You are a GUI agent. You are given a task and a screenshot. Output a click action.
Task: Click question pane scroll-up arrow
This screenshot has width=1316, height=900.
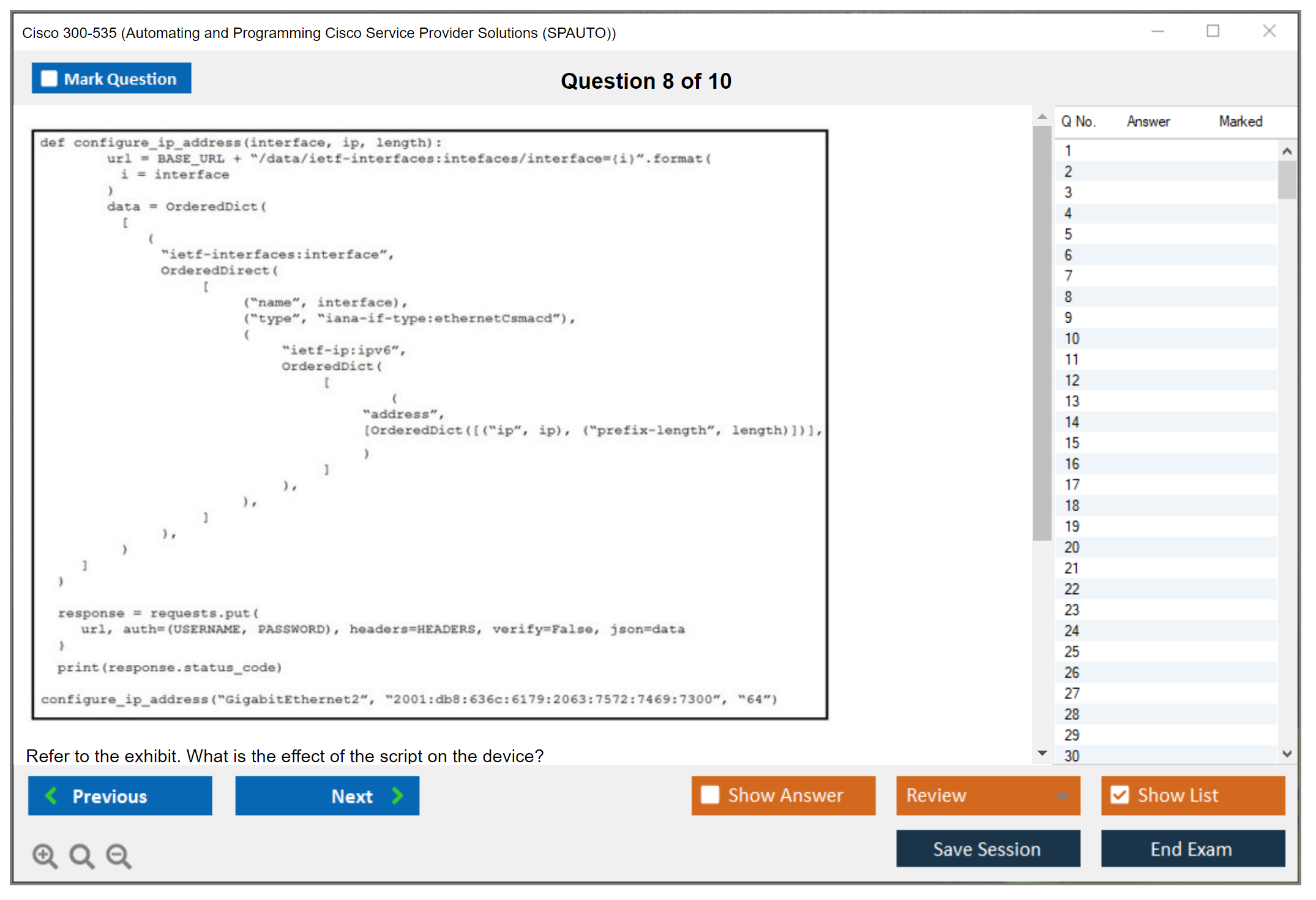1042,116
